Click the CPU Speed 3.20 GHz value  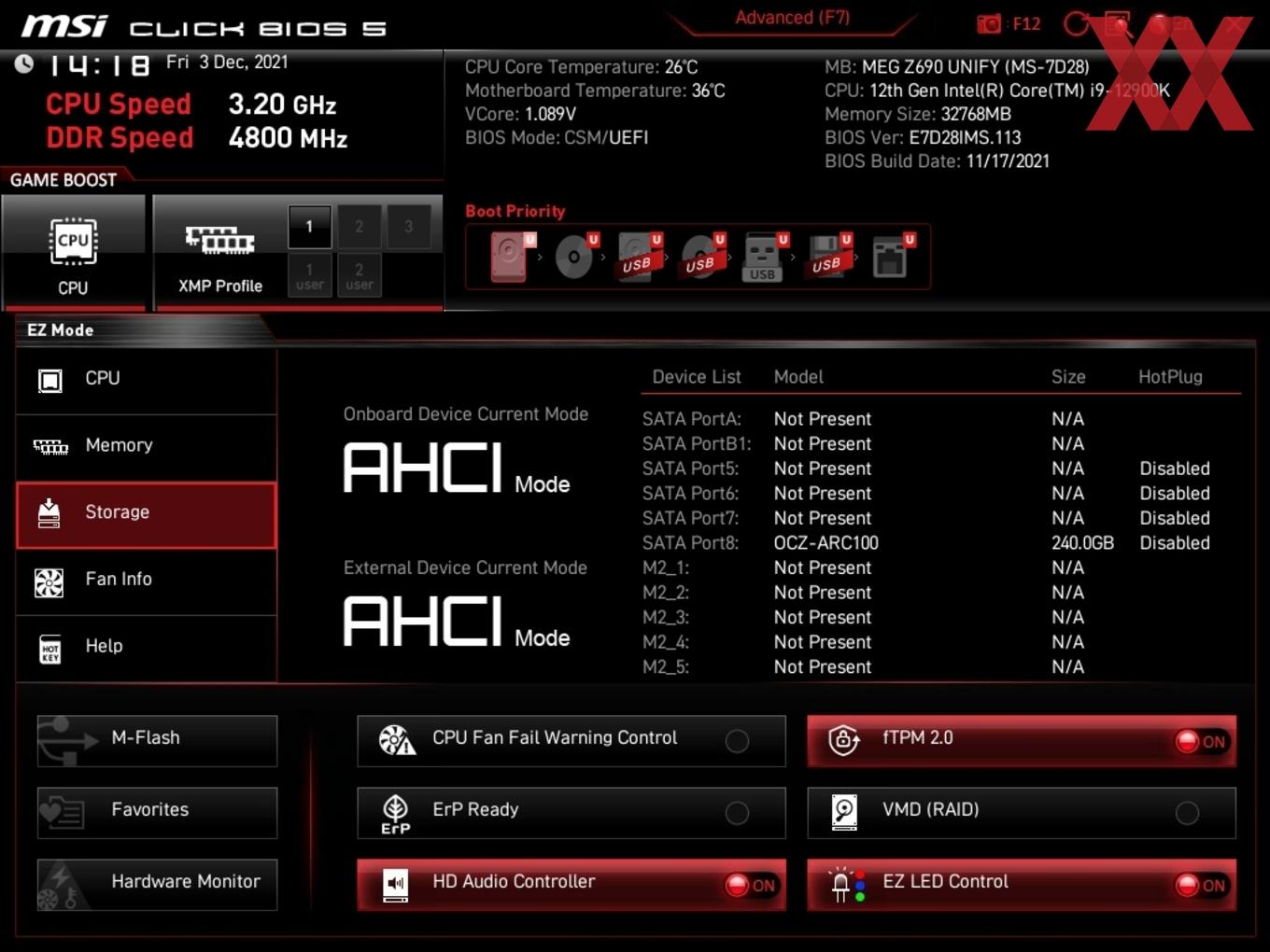282,105
